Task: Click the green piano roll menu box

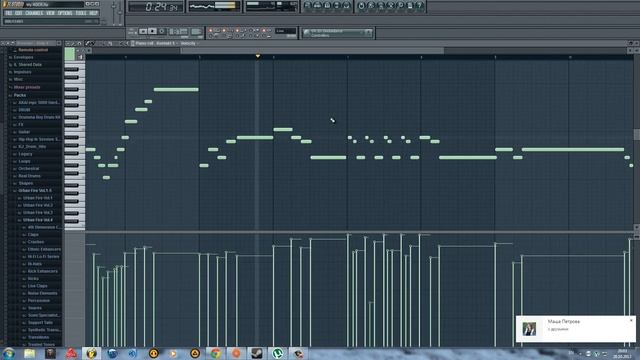Action: [x=69, y=54]
